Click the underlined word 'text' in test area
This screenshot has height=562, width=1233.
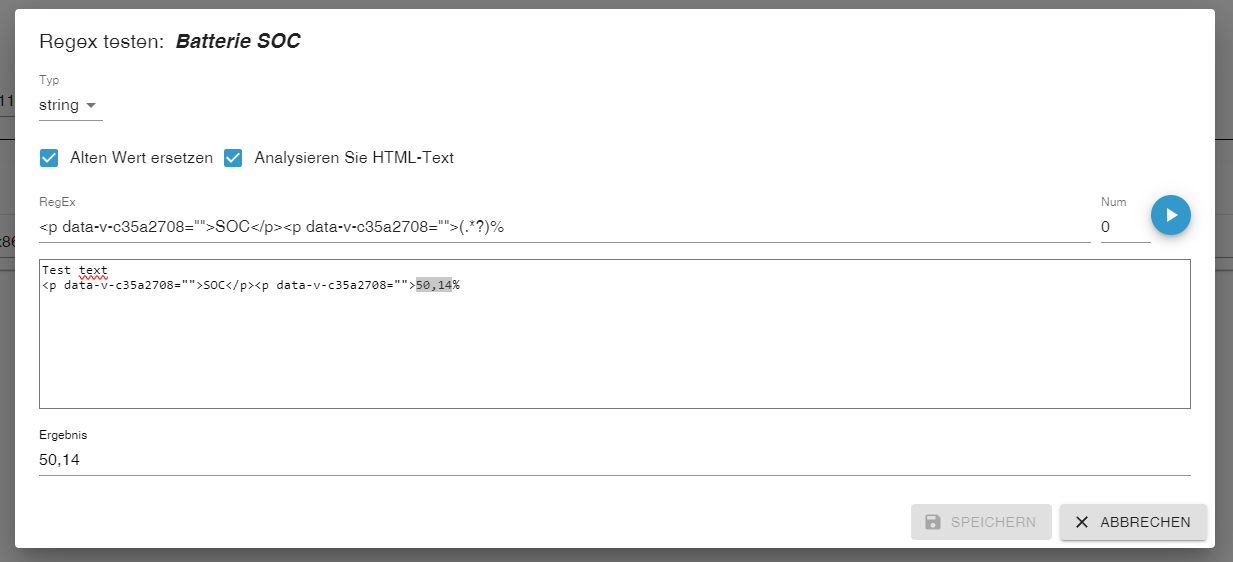point(93,270)
